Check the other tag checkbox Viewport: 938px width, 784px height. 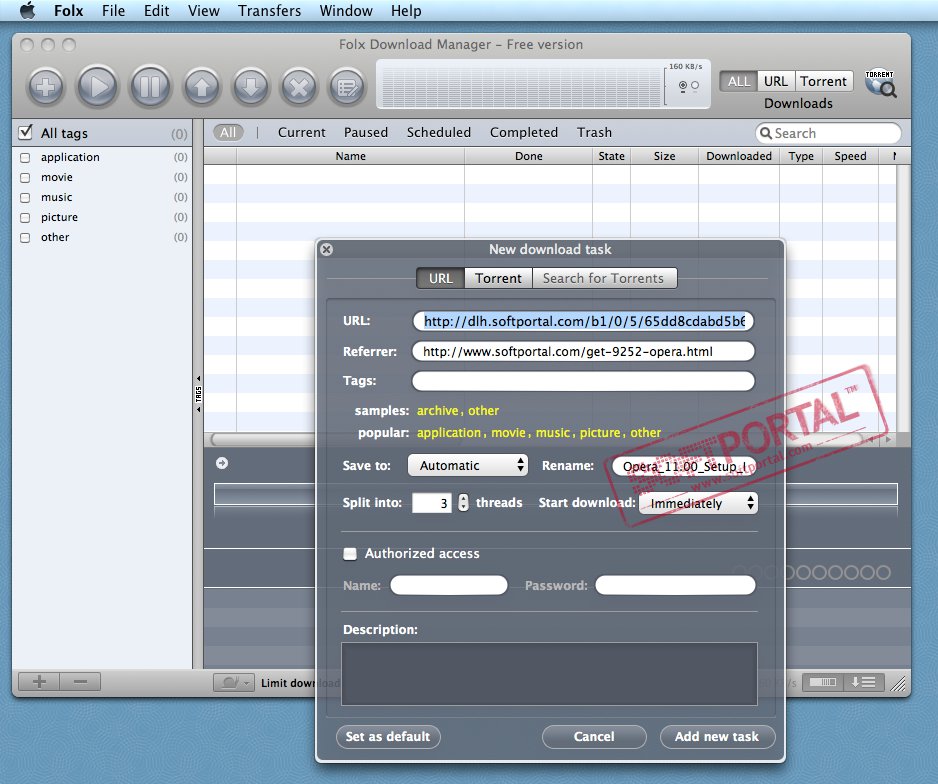point(25,237)
